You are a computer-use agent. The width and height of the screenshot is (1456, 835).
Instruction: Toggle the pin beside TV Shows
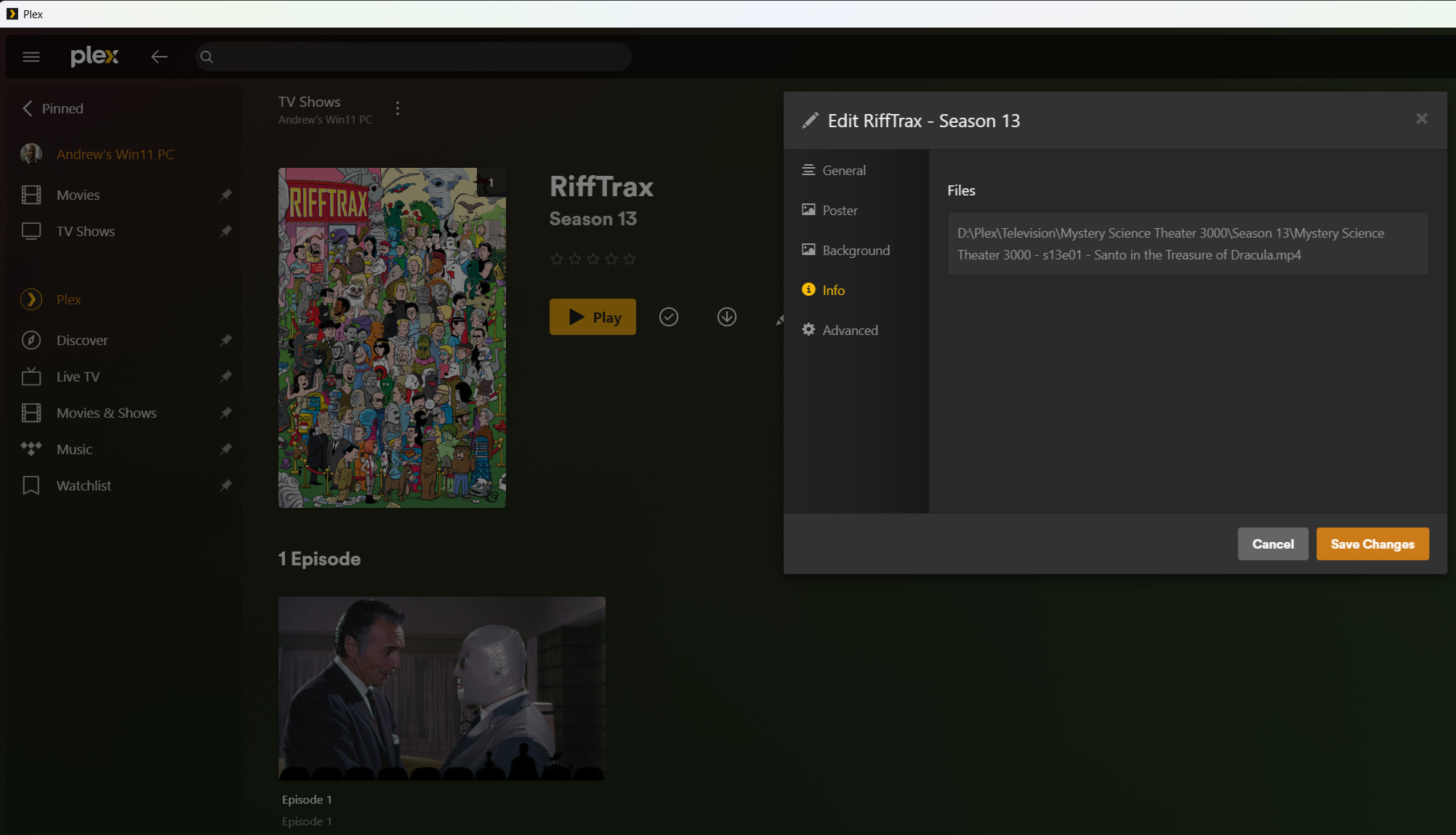point(226,231)
